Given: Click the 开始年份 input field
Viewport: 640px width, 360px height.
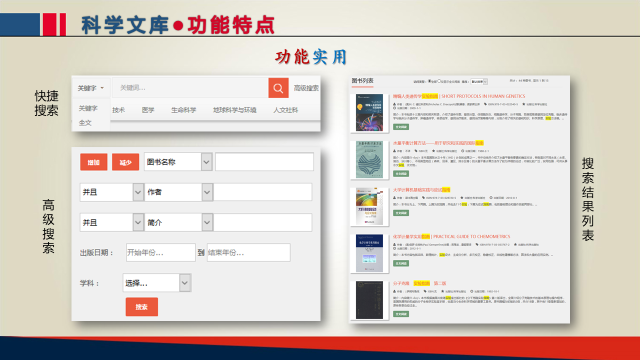Looking at the screenshot, I should [161, 253].
